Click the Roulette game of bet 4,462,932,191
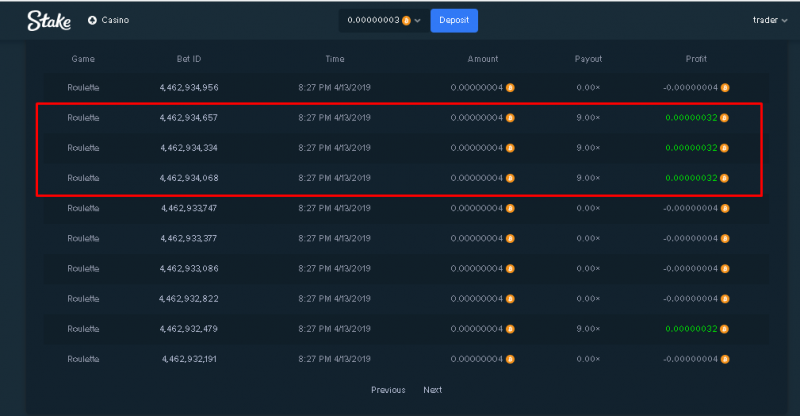 click(x=83, y=359)
